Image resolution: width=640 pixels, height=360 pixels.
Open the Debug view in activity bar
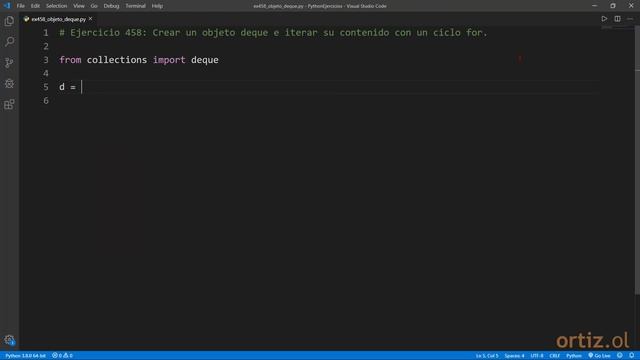click(9, 83)
